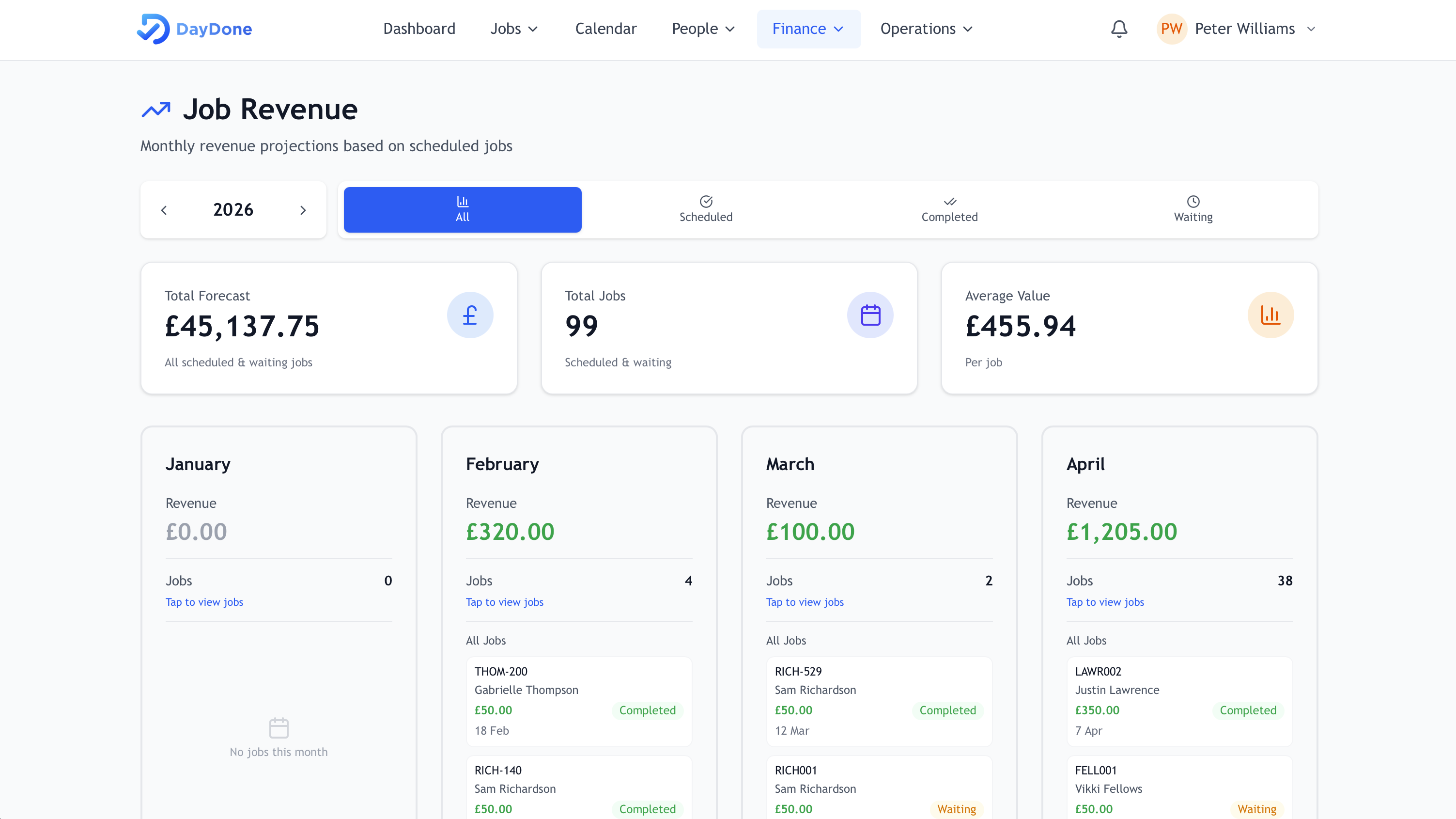
Task: Tap to view jobs for April
Action: coord(1104,602)
